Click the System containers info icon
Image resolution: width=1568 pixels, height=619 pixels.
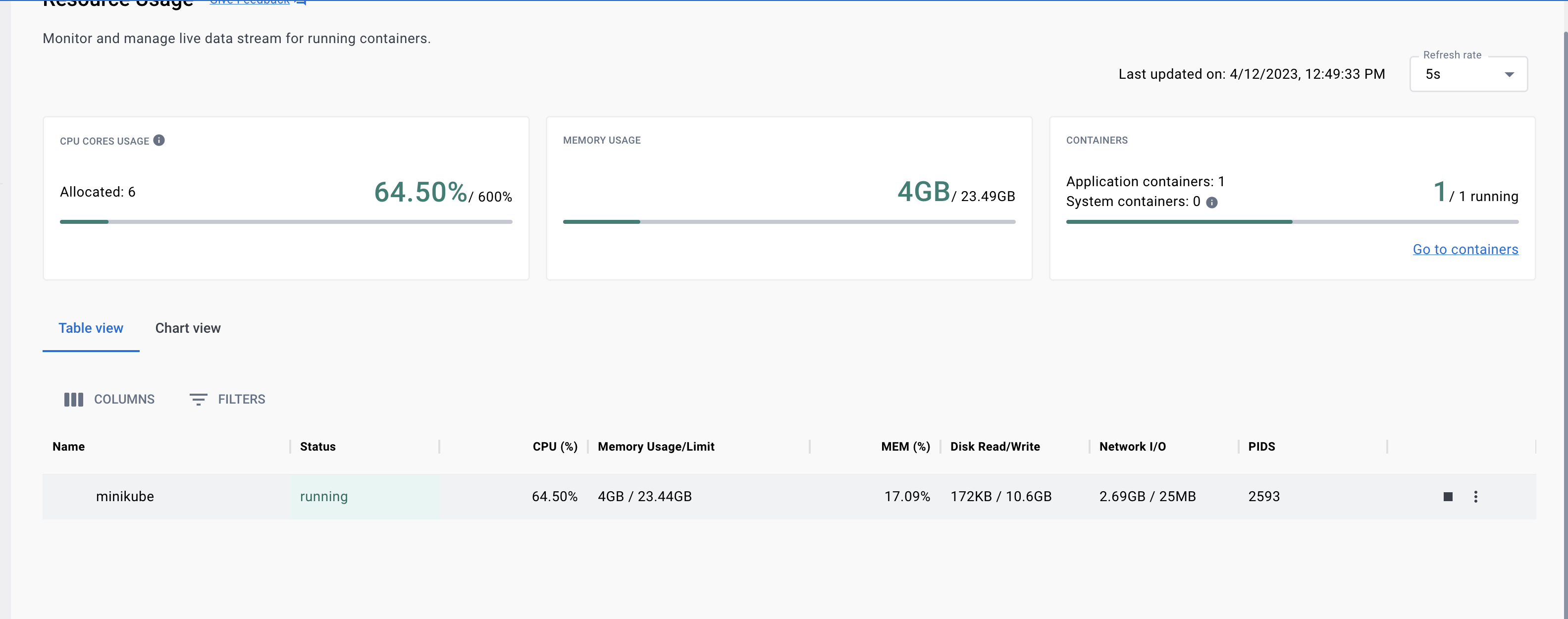[1211, 202]
